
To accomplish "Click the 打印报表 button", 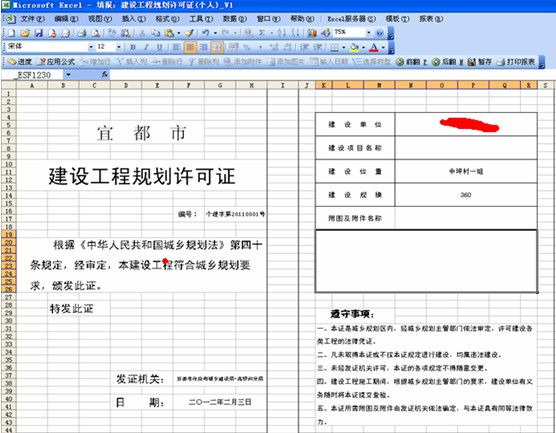I will (x=516, y=62).
